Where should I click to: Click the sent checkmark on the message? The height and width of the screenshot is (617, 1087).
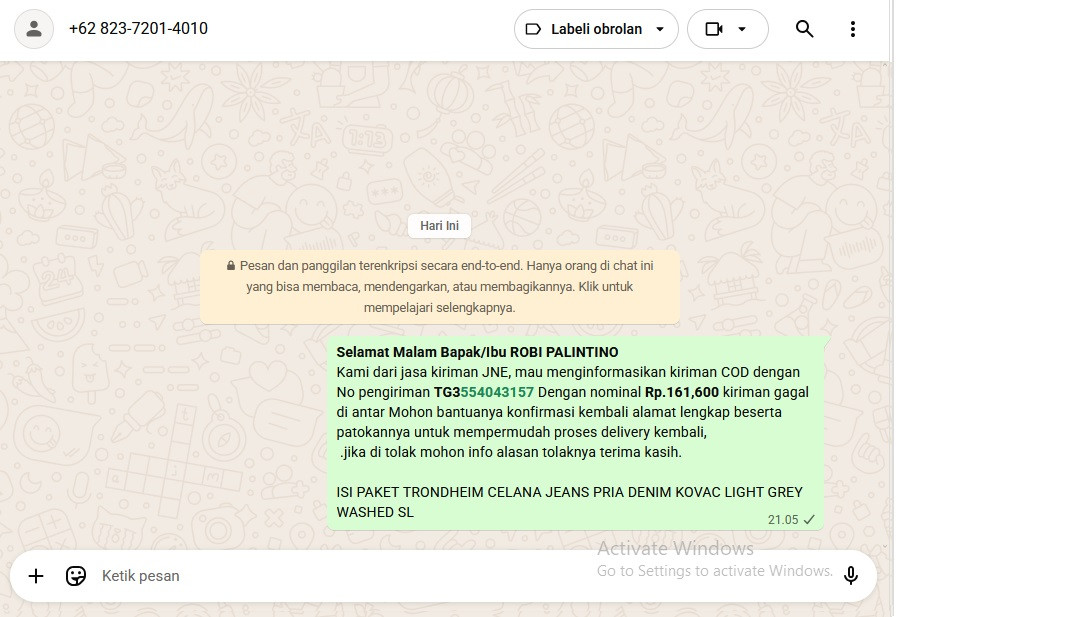click(809, 519)
